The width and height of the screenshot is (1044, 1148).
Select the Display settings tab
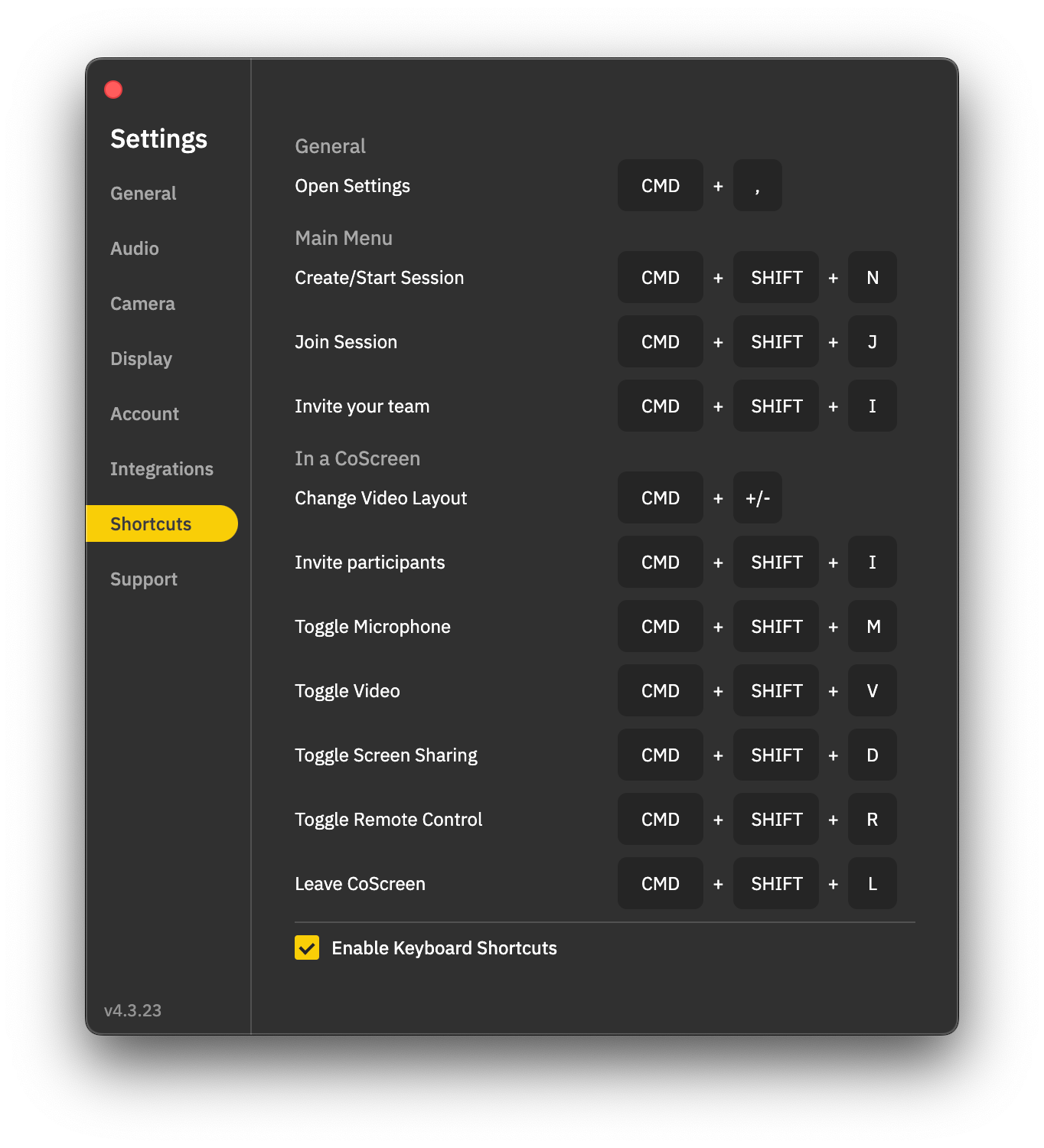141,359
